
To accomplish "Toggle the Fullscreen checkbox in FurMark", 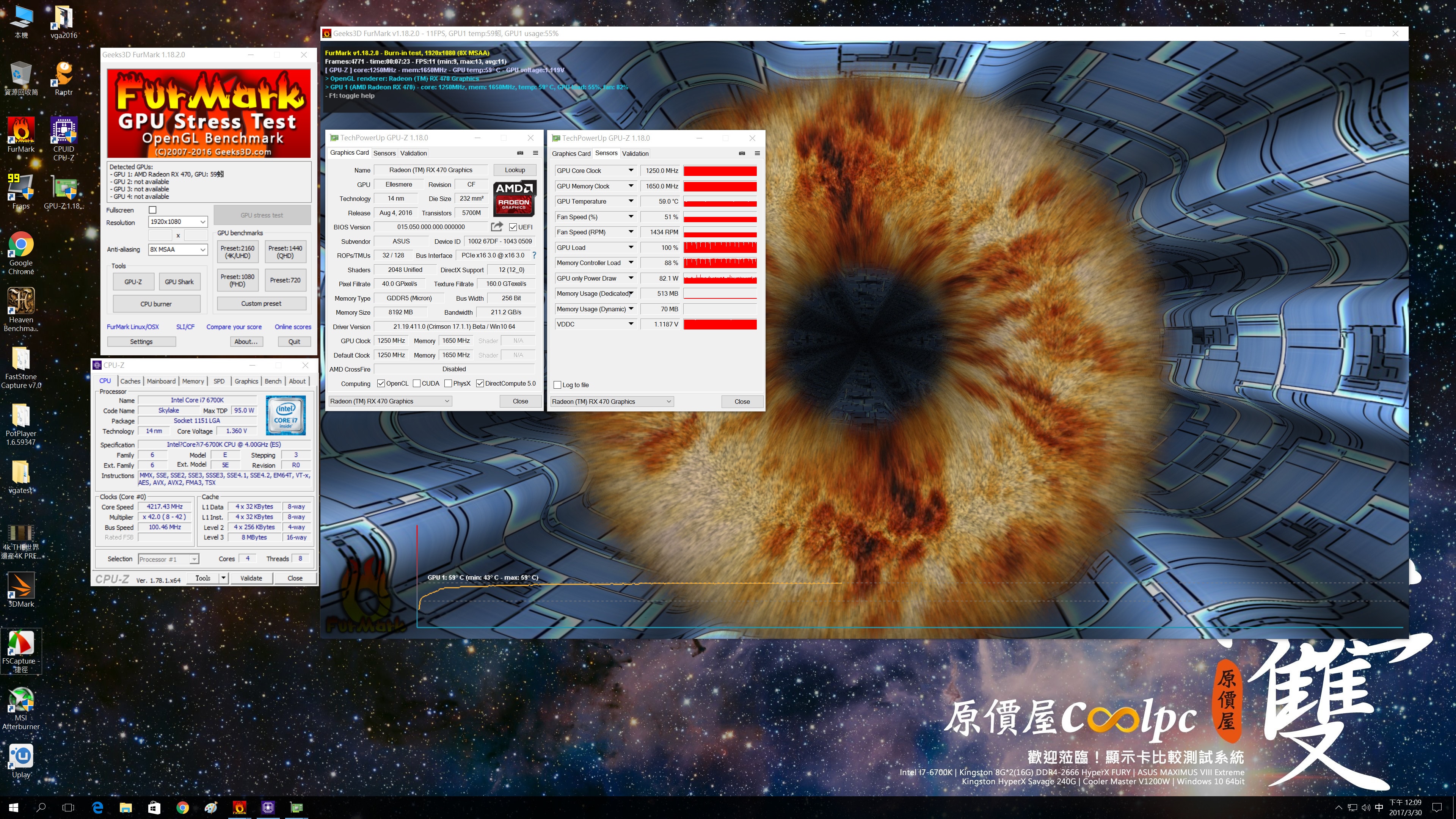I will tap(152, 210).
